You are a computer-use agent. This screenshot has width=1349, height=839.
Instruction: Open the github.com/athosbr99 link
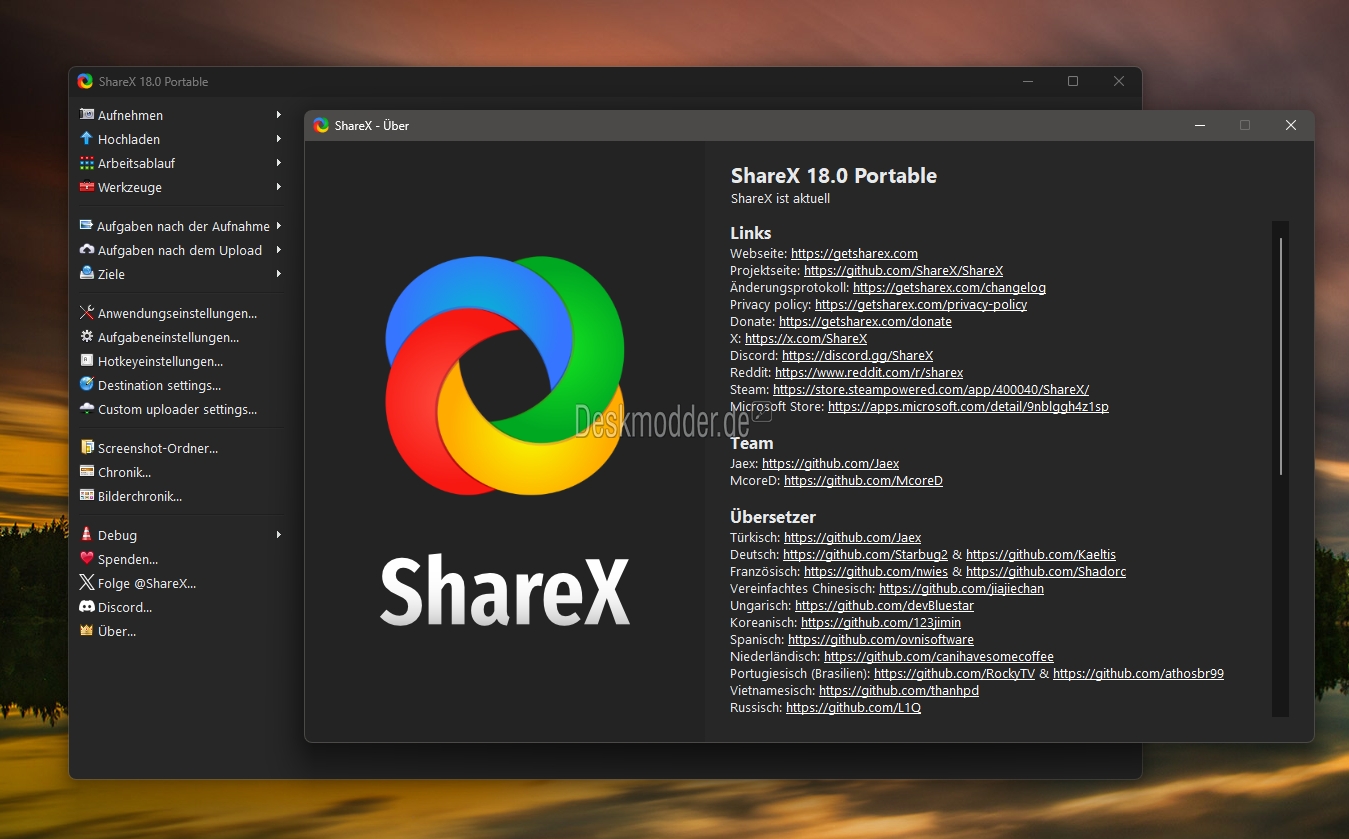(1138, 674)
